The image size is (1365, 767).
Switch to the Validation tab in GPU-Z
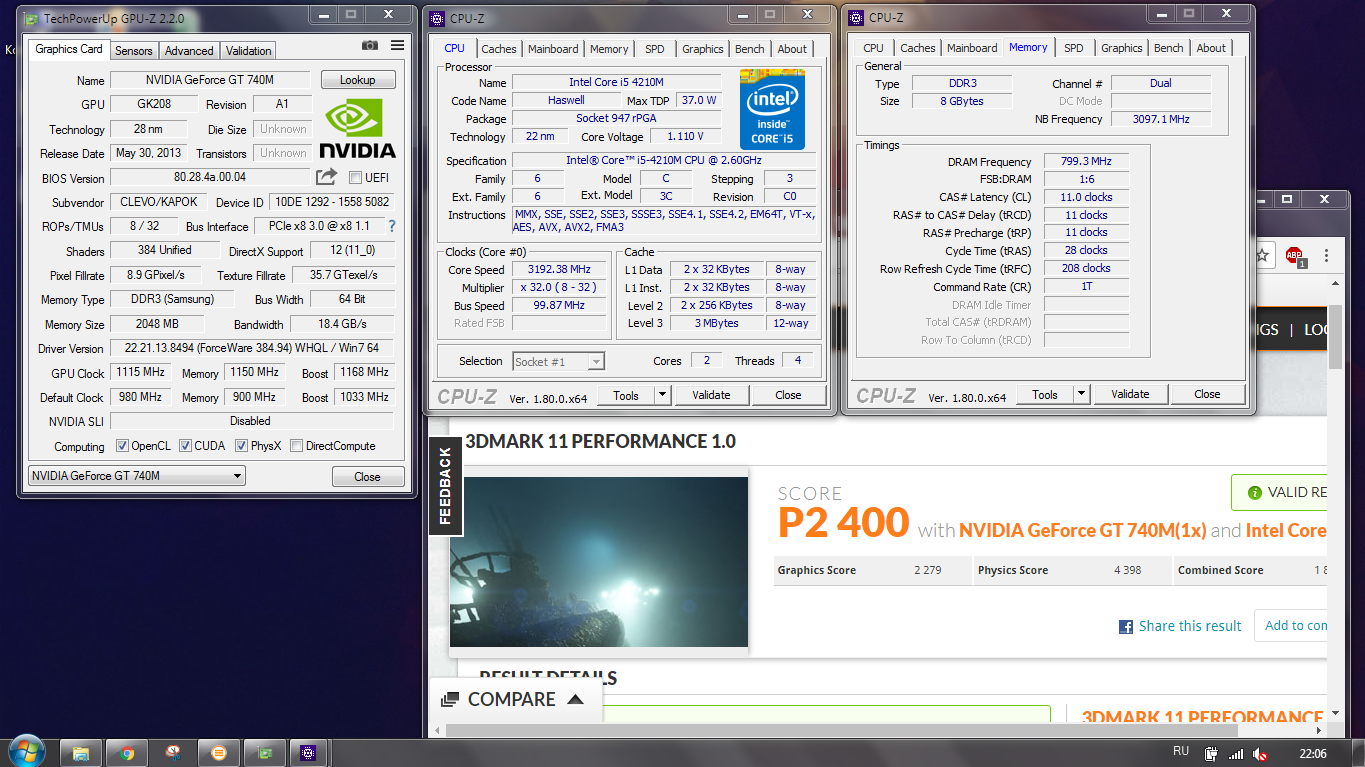[248, 51]
